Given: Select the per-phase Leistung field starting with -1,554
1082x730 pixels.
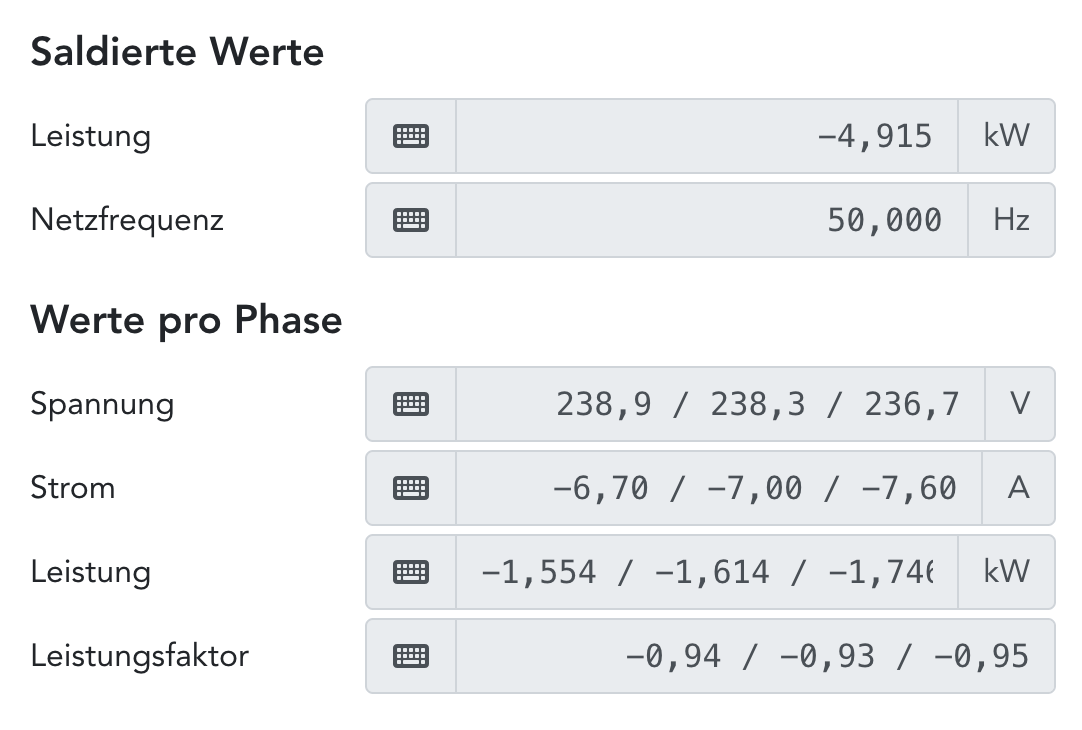Looking at the screenshot, I should click(x=706, y=572).
